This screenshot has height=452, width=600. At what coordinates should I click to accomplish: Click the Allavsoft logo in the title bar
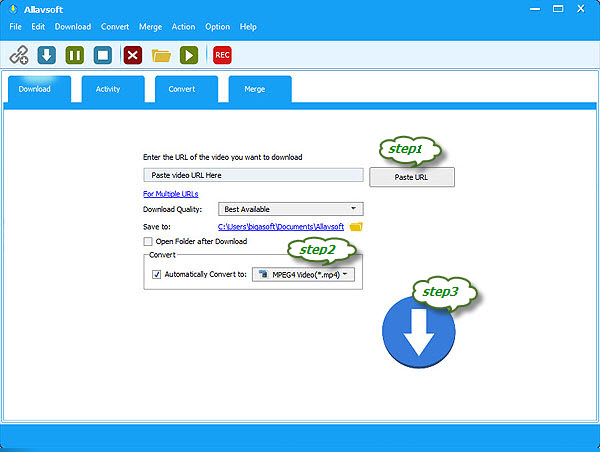(13, 9)
